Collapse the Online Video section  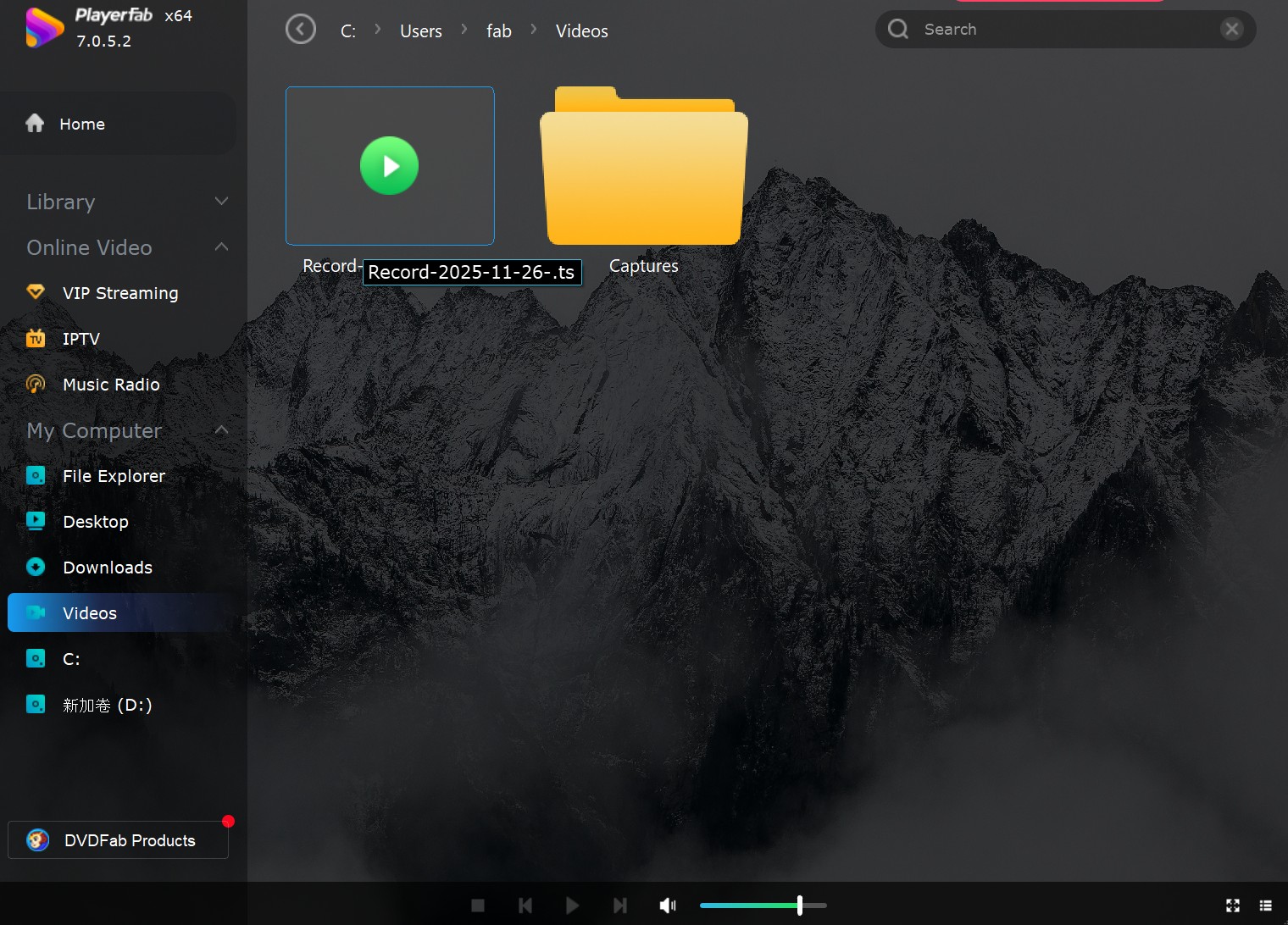pos(221,246)
